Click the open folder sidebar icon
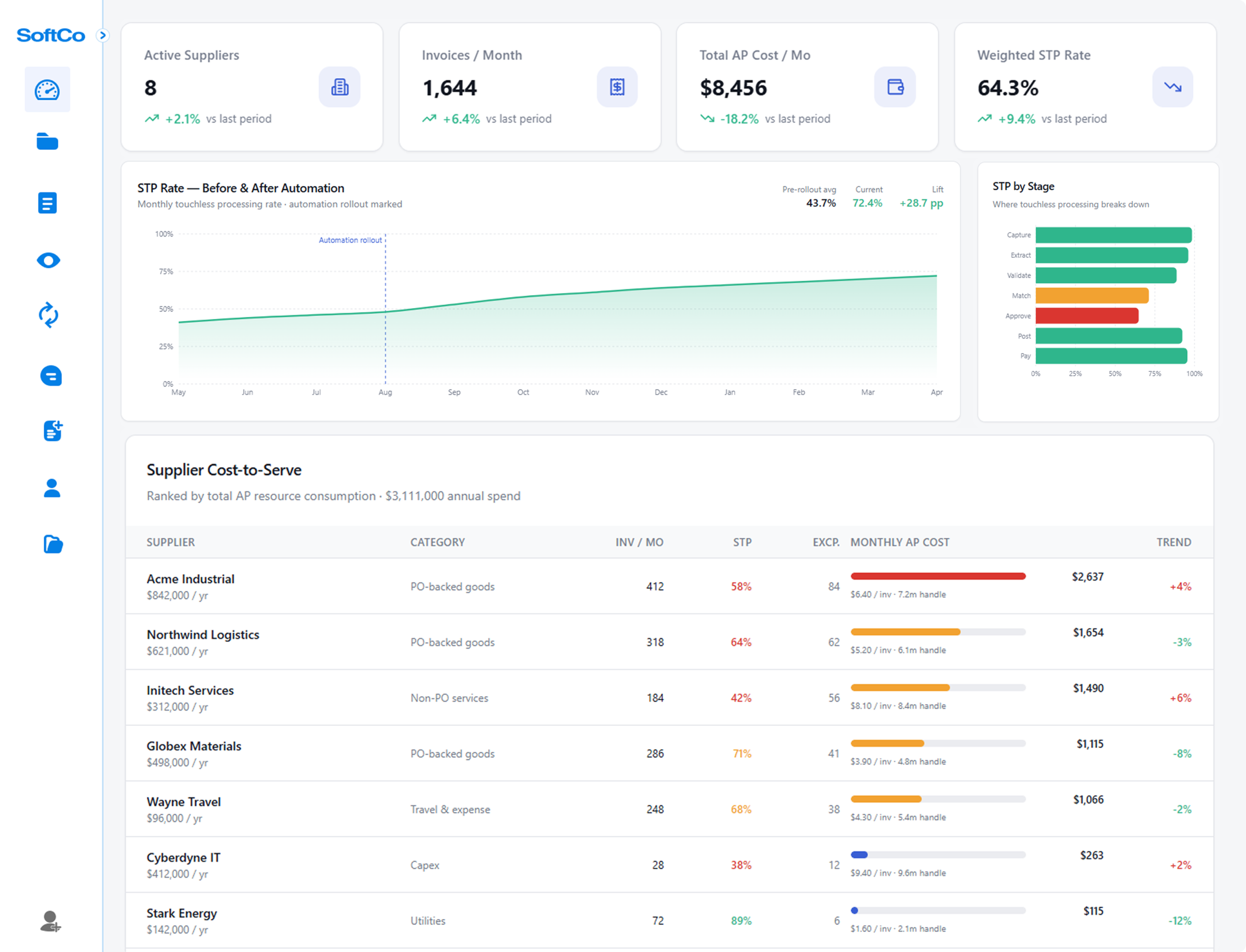1246x952 pixels. 53,544
